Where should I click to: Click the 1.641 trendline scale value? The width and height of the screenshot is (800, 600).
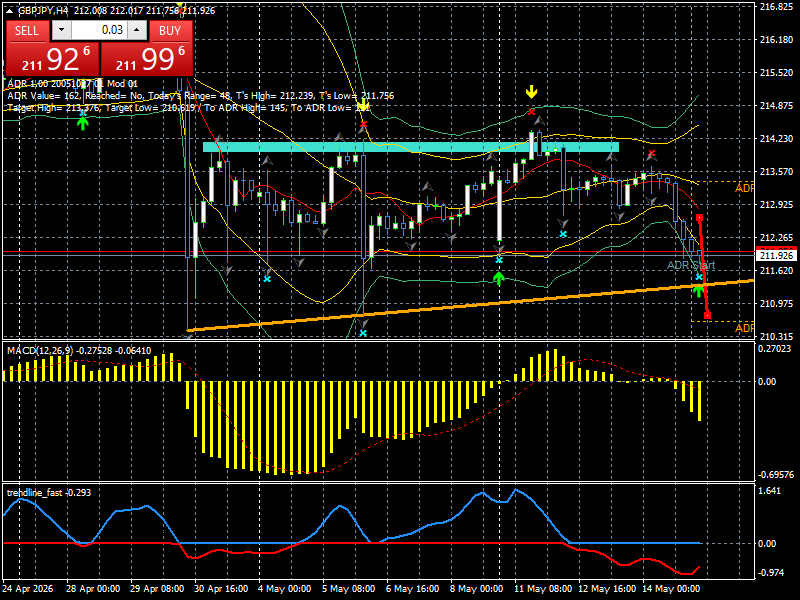point(770,491)
